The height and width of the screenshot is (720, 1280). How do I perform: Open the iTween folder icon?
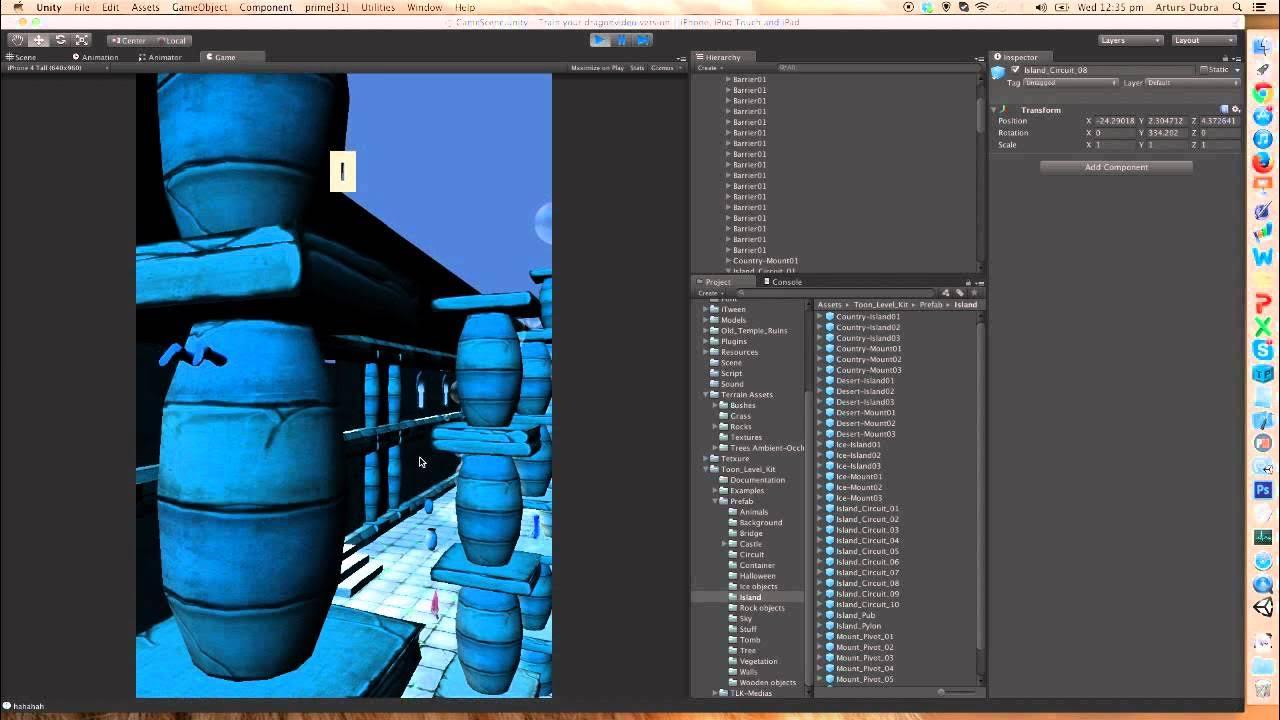tap(714, 310)
